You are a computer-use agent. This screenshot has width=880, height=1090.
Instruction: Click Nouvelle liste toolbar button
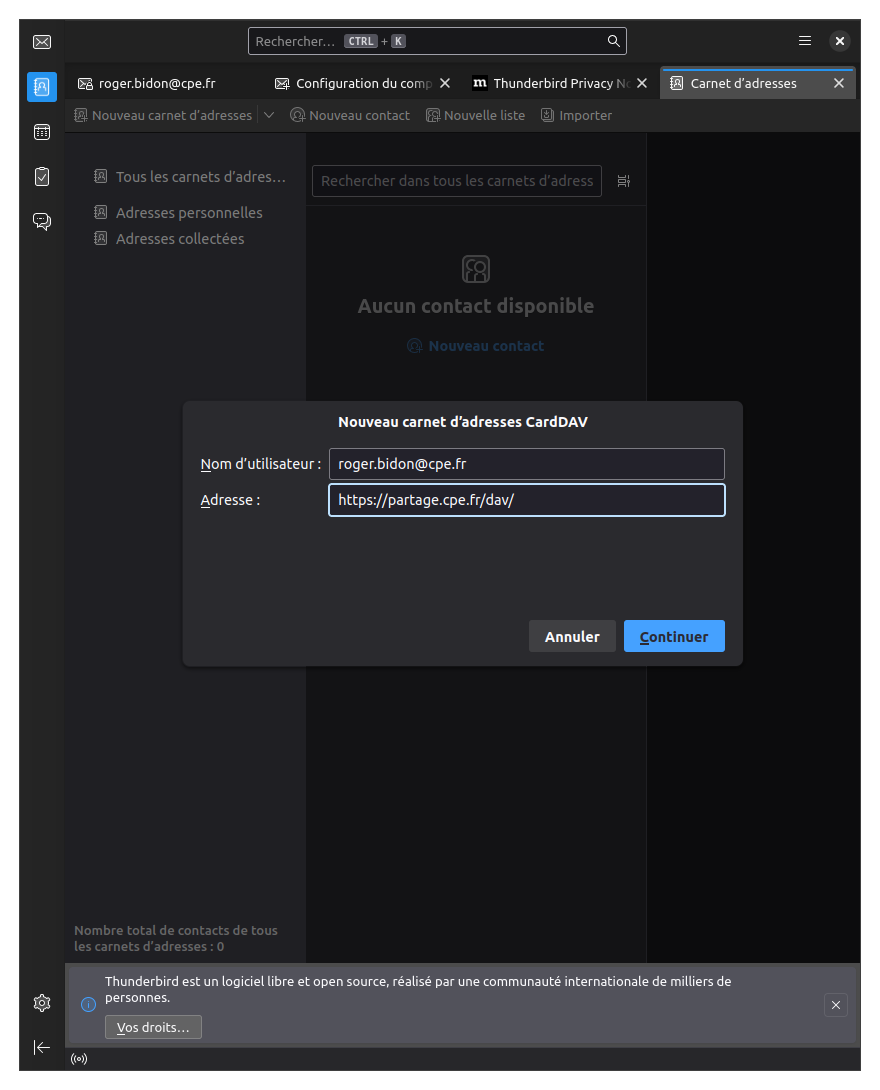pyautogui.click(x=475, y=115)
